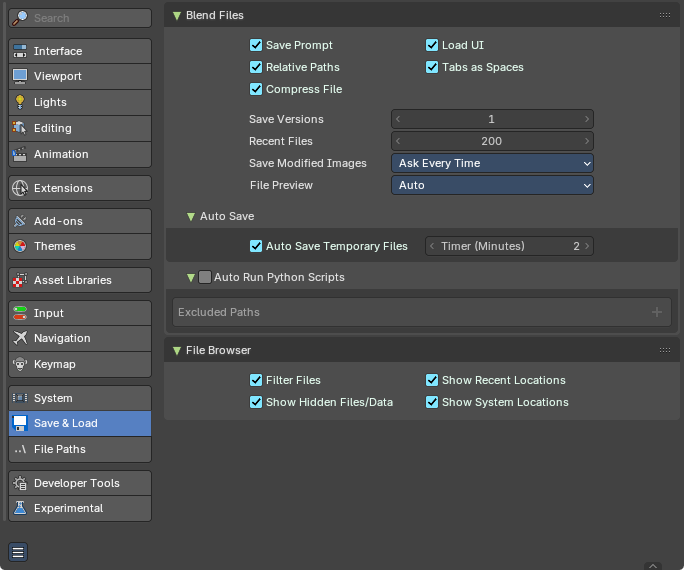The image size is (684, 570).
Task: Click the File Paths dots icon
Action: (20, 449)
